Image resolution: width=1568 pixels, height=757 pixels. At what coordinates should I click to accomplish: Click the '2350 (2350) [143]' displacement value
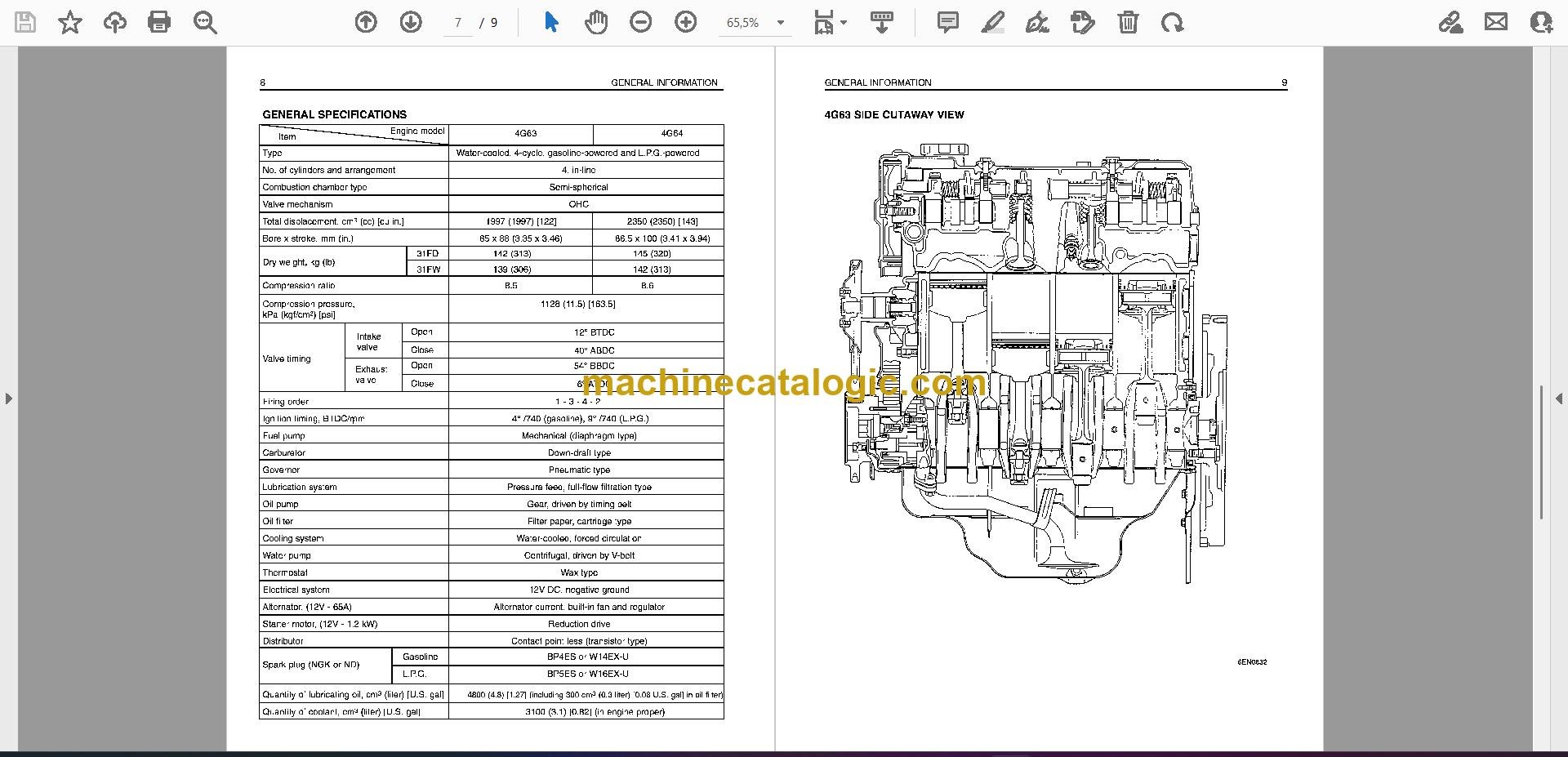(x=662, y=221)
